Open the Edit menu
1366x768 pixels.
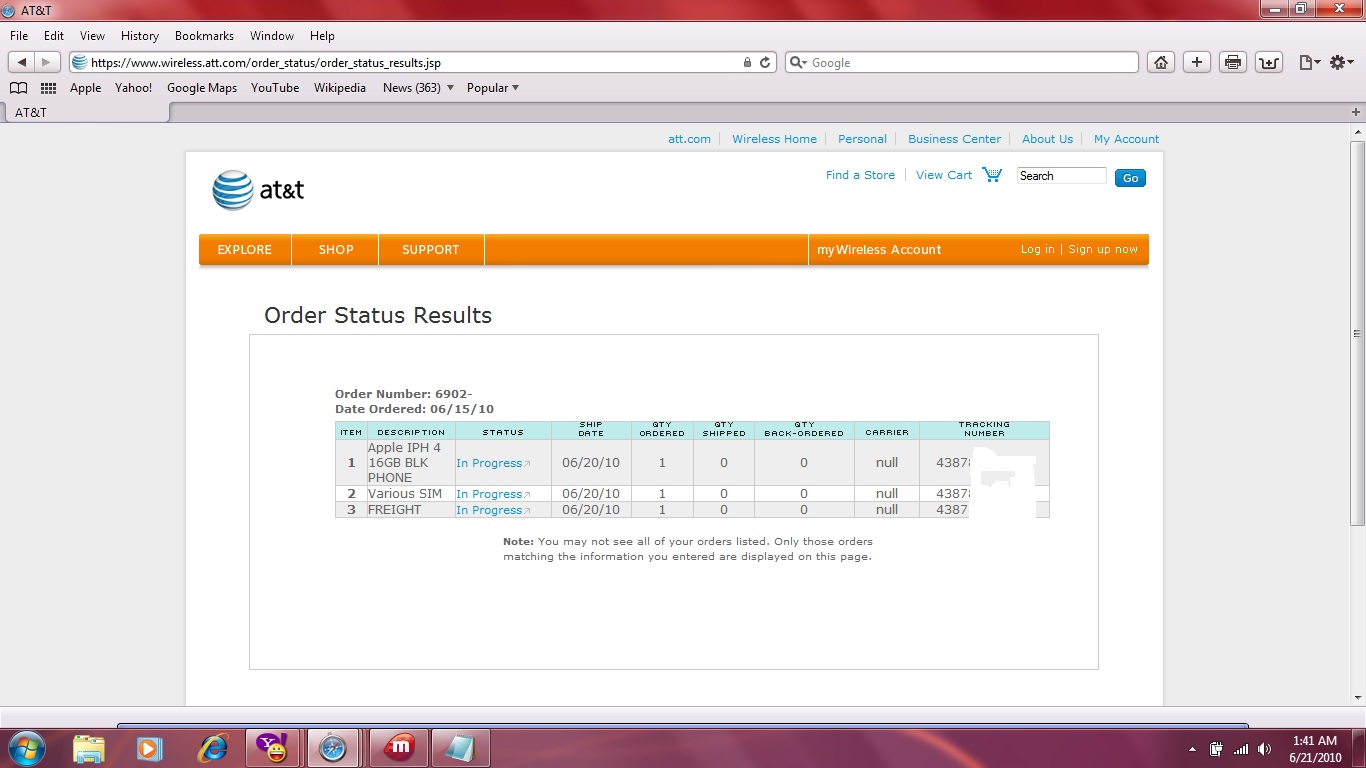click(54, 36)
